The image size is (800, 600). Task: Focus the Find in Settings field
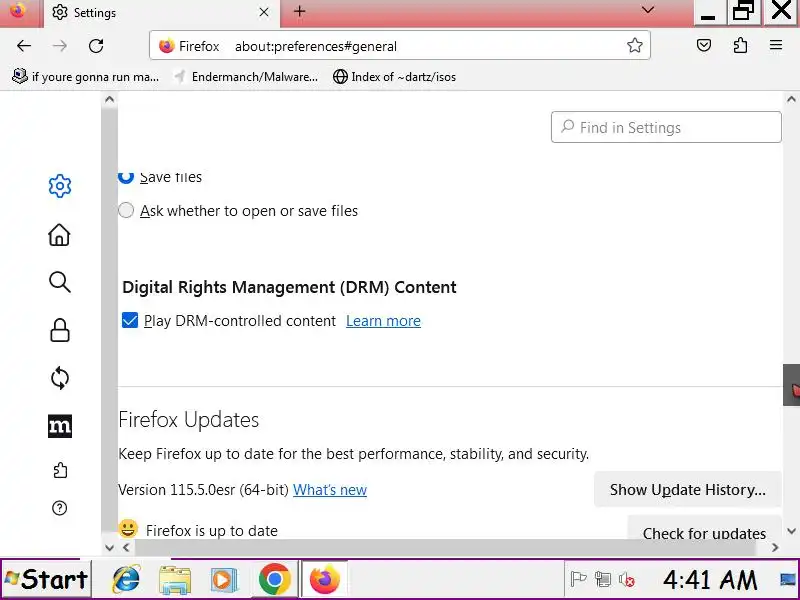[666, 127]
